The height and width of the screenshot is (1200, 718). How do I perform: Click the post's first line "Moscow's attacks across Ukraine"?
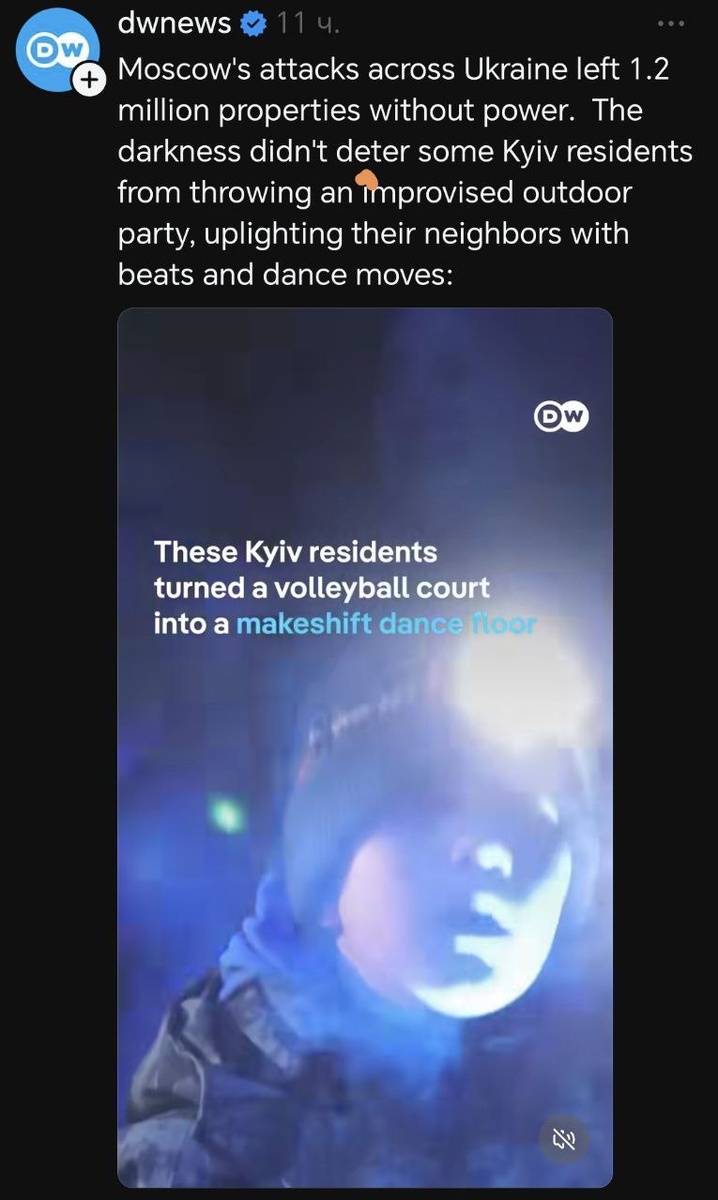[x=394, y=70]
